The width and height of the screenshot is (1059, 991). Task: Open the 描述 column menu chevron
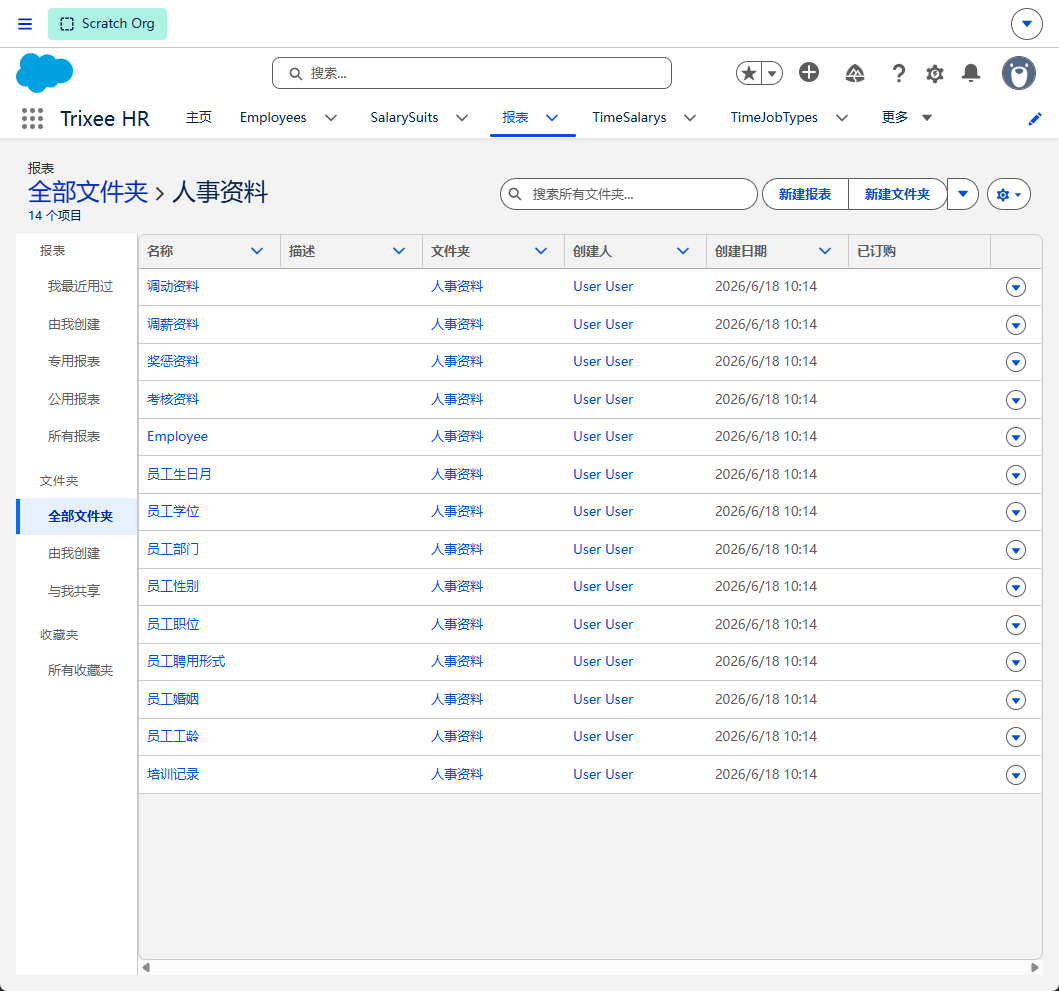tap(399, 251)
